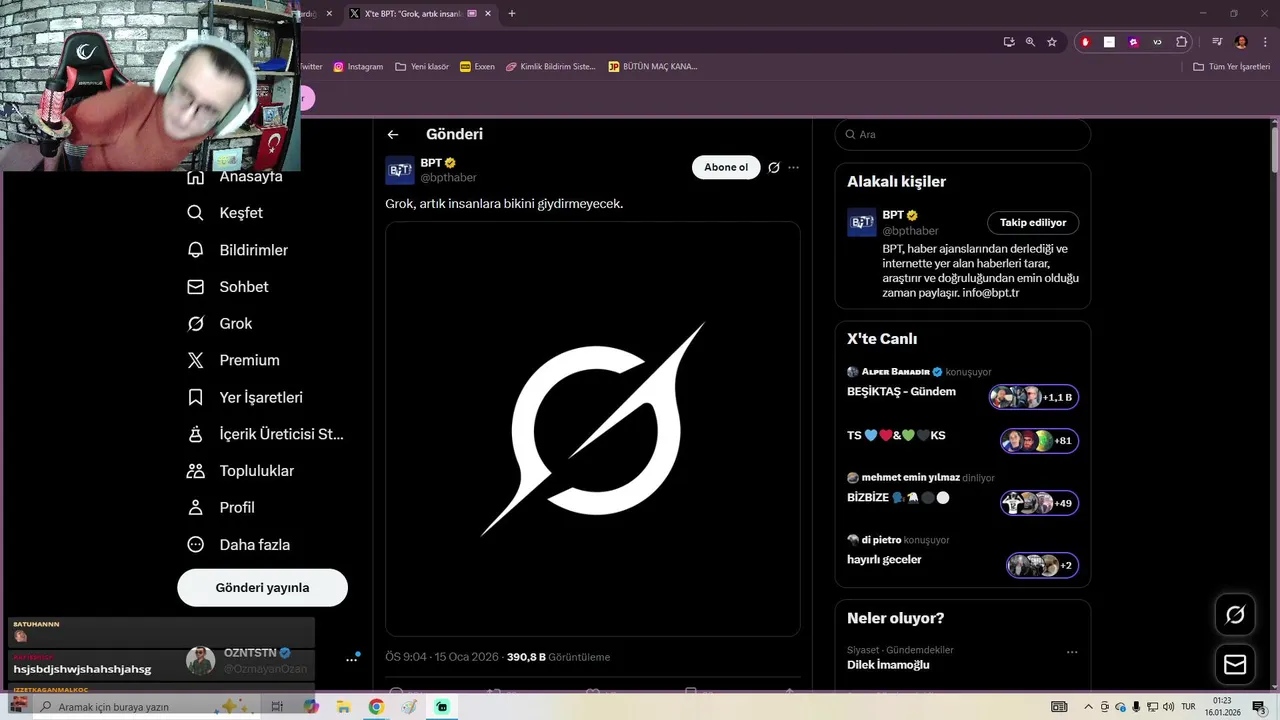Toggle bookmark star for this page

pyautogui.click(x=1052, y=42)
